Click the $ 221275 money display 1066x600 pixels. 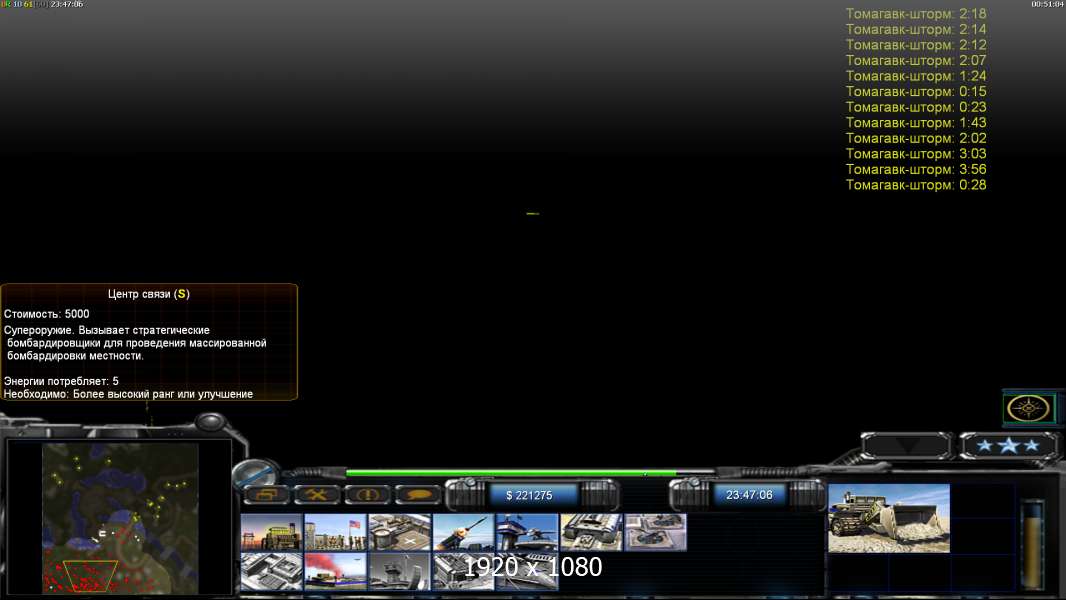(534, 495)
